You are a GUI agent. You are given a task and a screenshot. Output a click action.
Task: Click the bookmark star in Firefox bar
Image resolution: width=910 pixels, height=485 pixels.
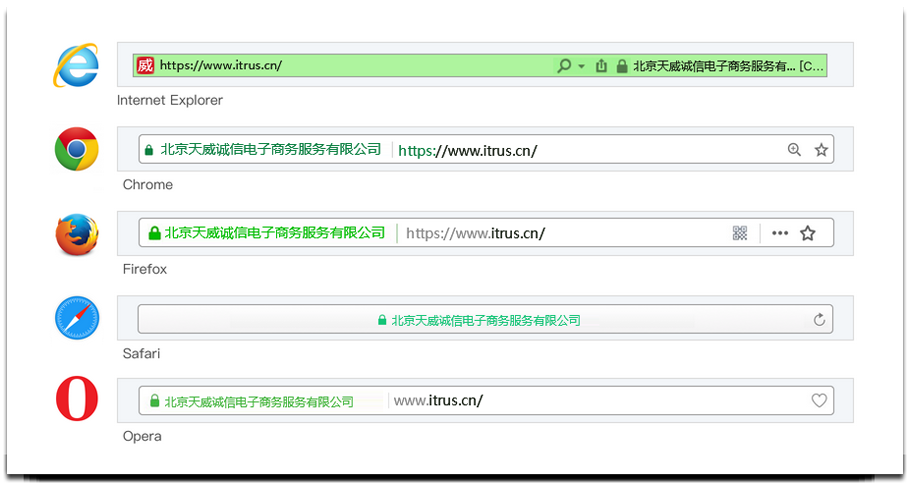[x=808, y=233]
